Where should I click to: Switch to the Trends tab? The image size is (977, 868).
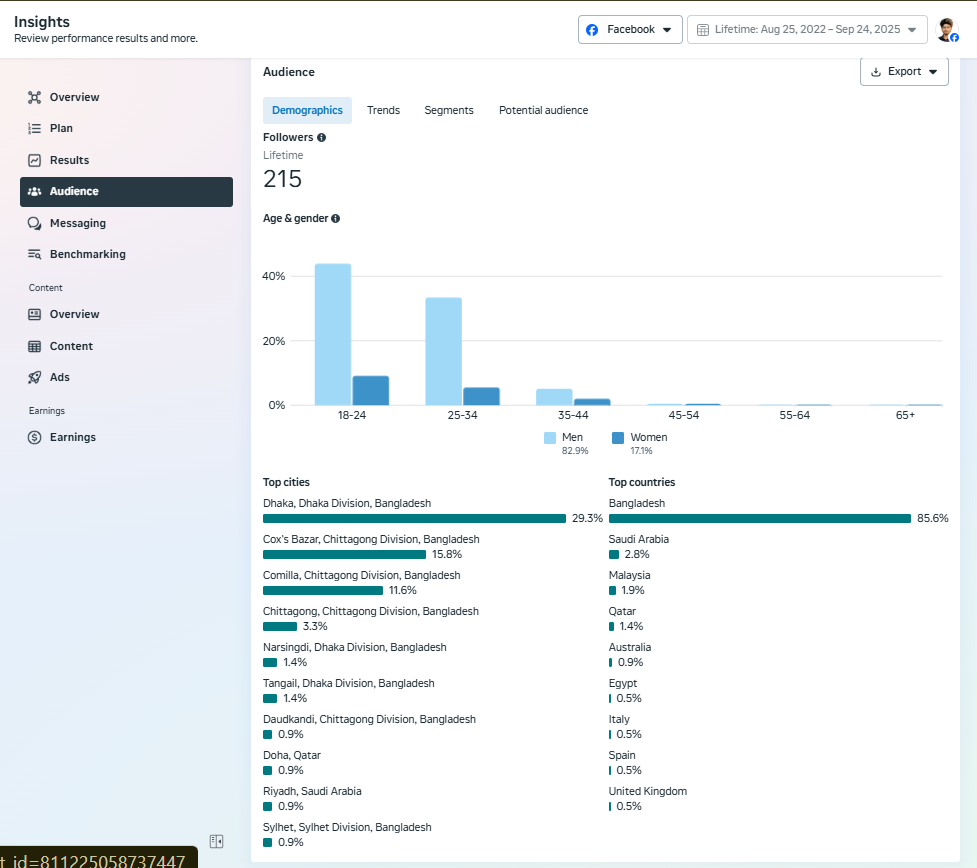click(383, 110)
